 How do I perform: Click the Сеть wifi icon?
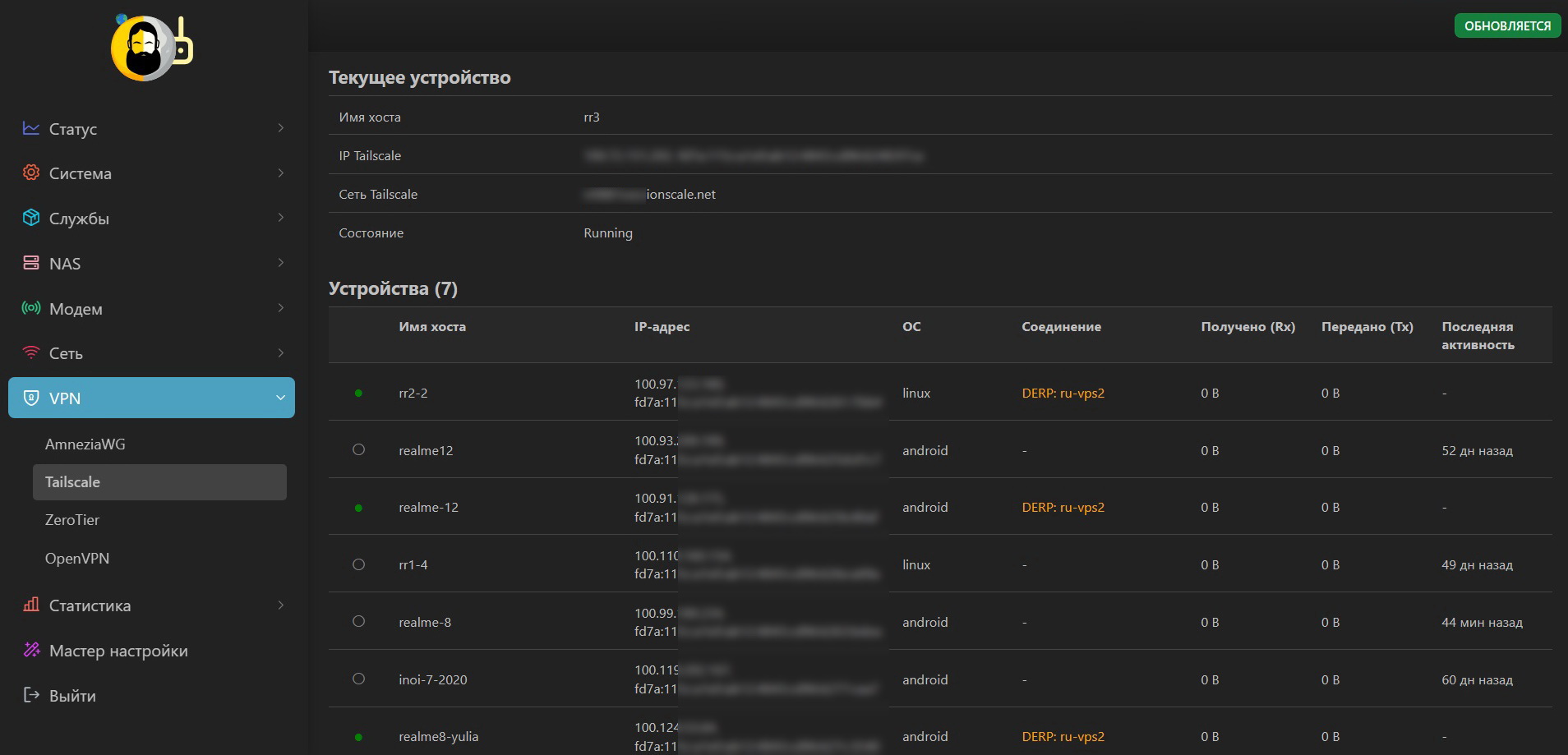(31, 352)
